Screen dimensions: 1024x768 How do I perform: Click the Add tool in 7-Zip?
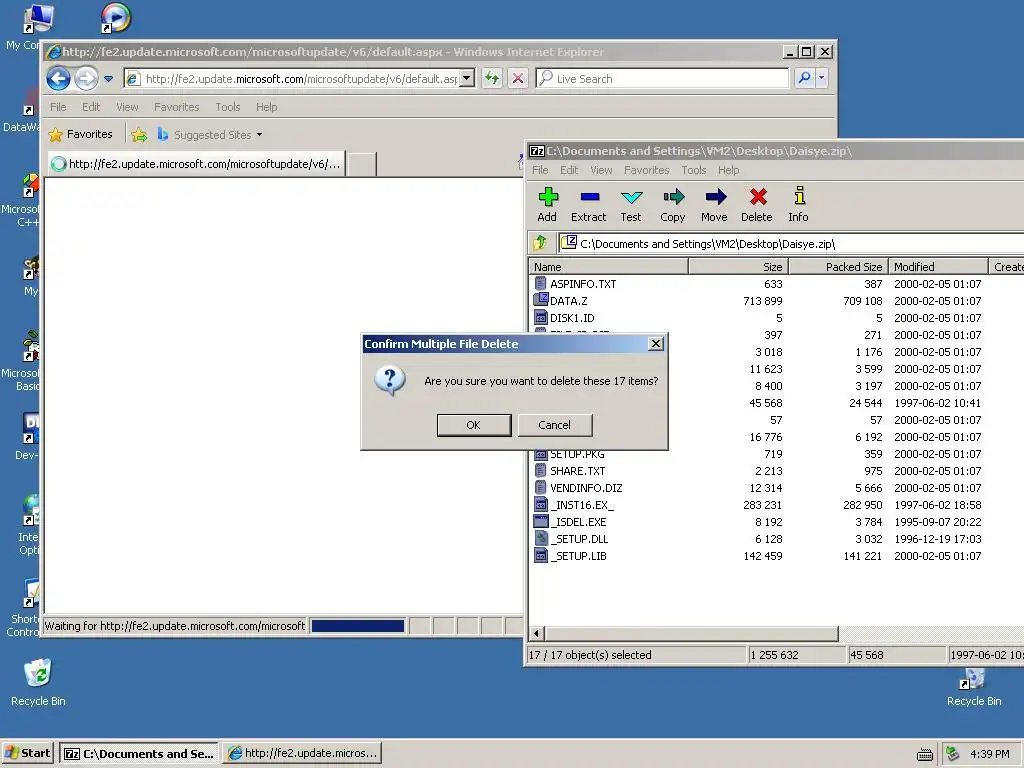pyautogui.click(x=547, y=204)
